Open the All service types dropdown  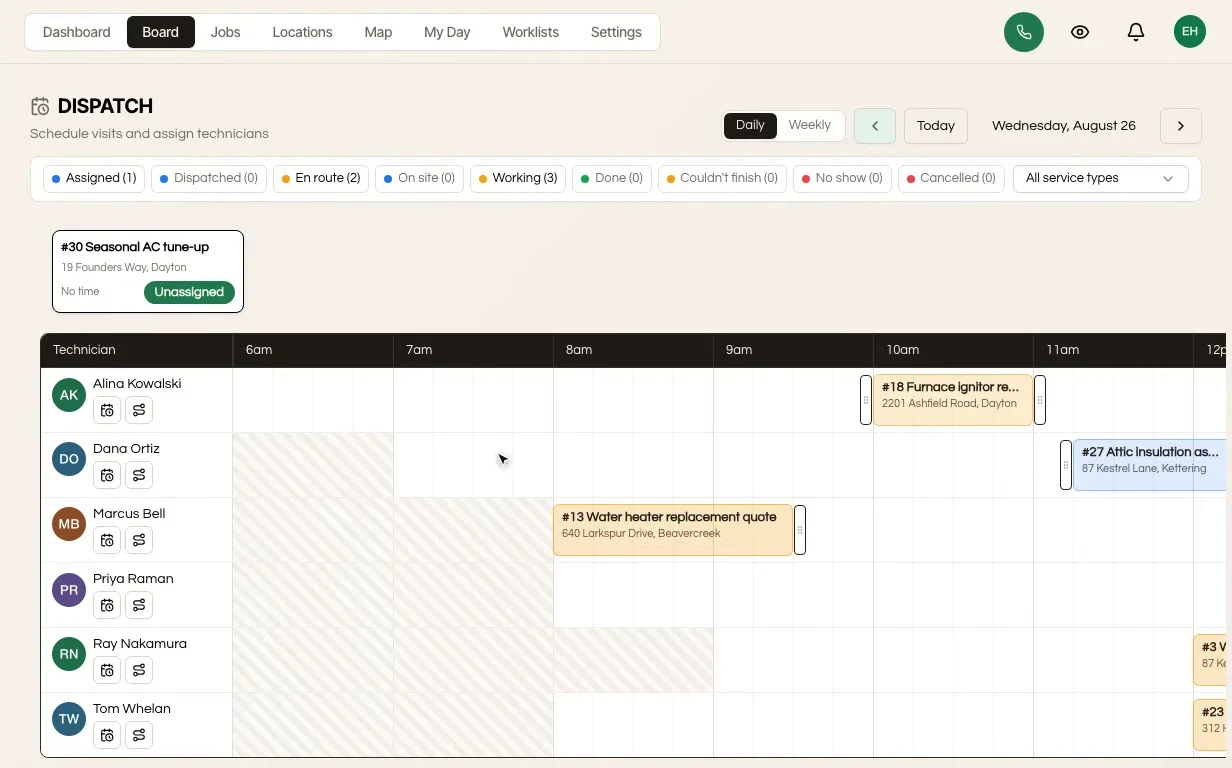pos(1100,178)
